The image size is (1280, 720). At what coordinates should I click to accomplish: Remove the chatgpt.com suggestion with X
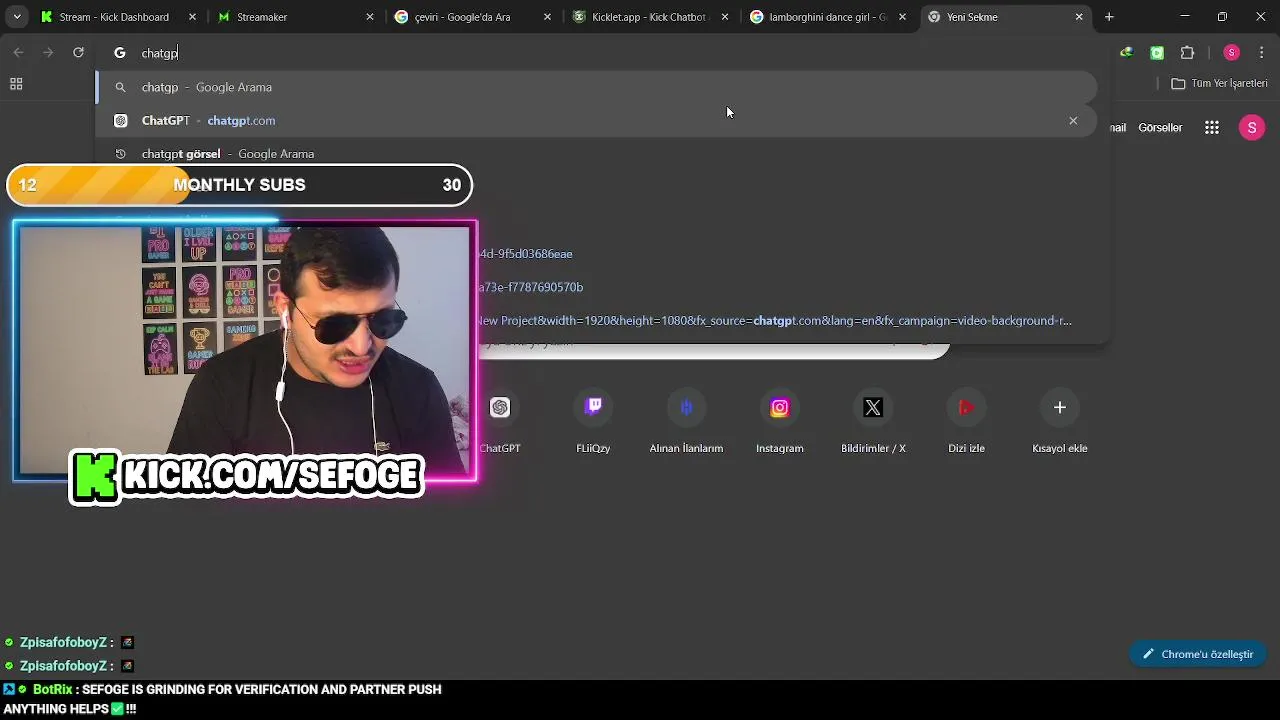pos(1073,120)
